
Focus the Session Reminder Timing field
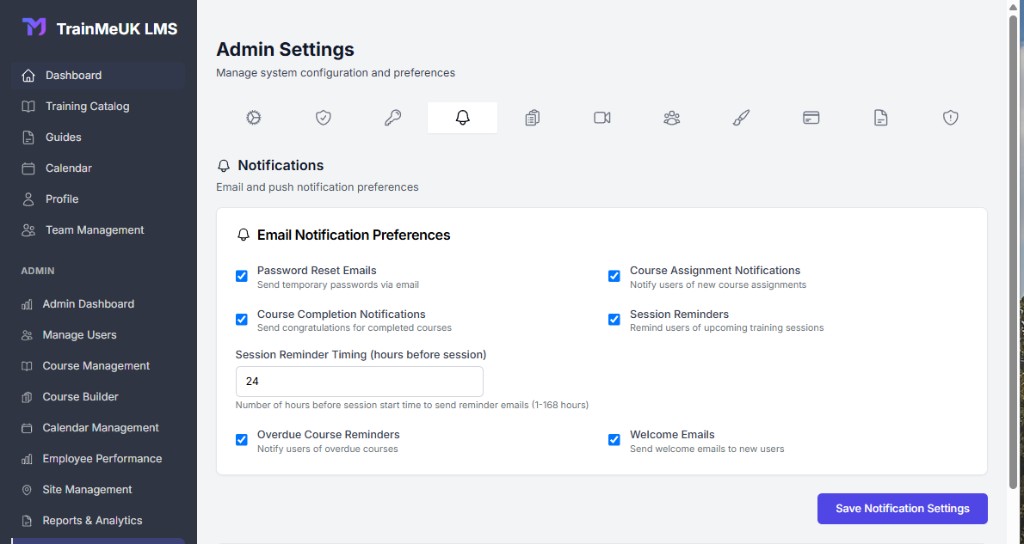tap(359, 381)
